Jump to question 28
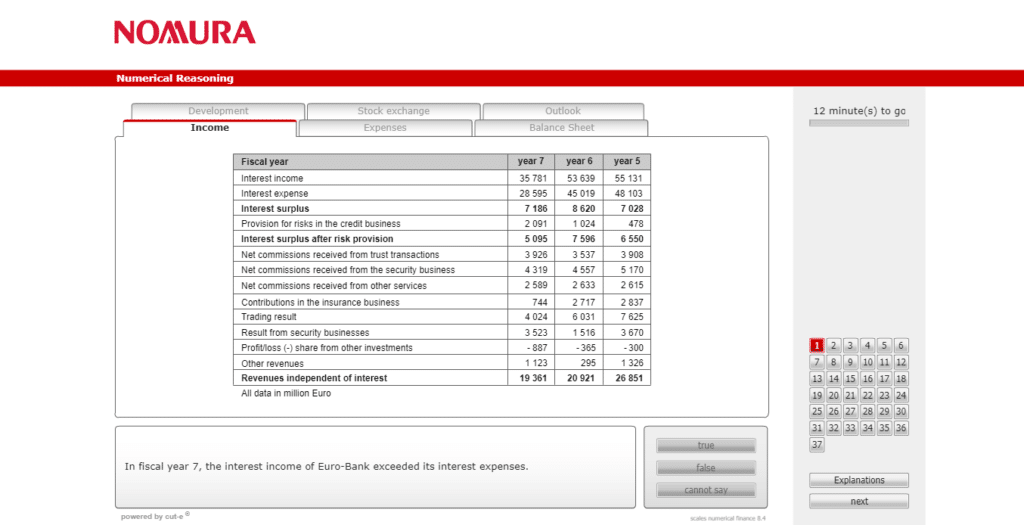 point(867,412)
